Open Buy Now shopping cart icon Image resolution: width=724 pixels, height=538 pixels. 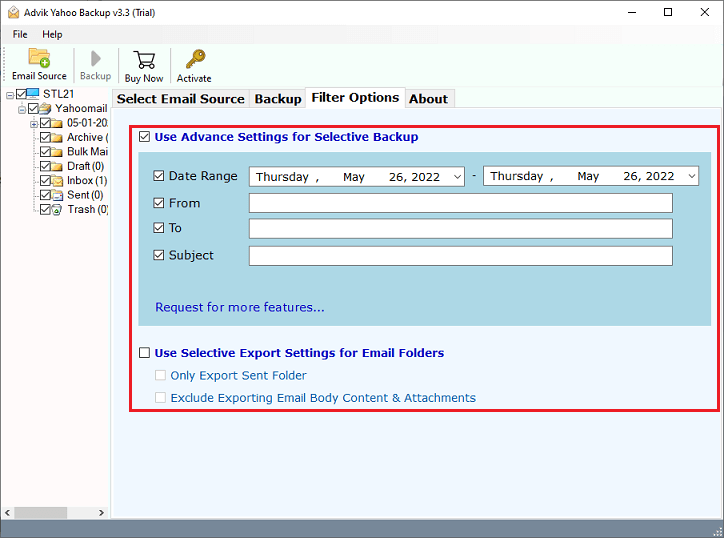tap(144, 58)
